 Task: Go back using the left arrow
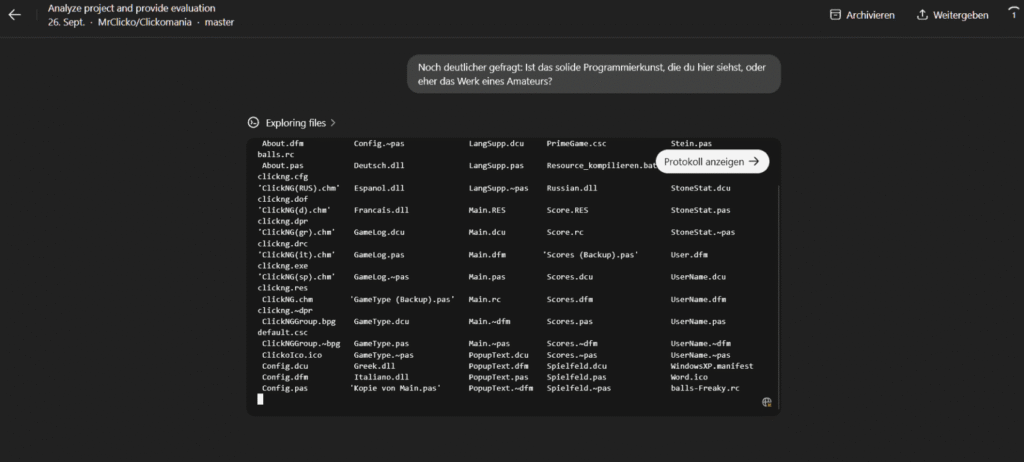pos(14,15)
